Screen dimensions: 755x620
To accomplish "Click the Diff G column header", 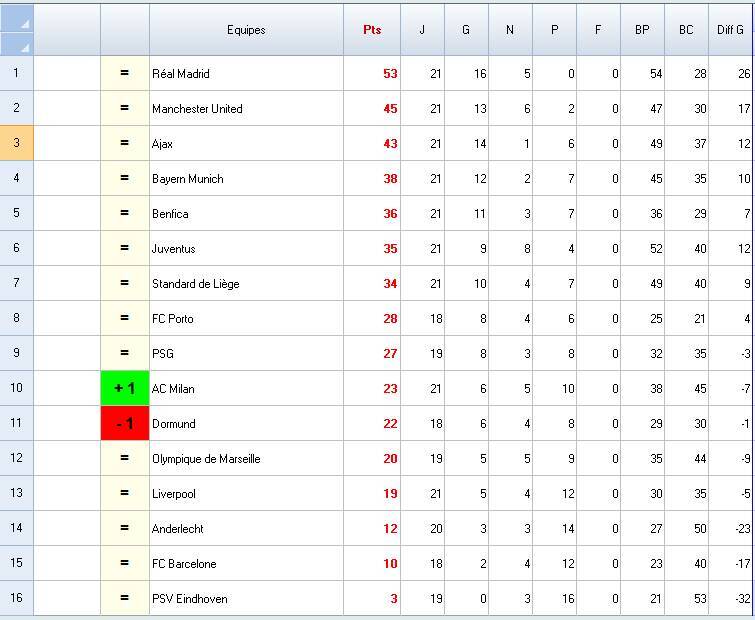I will coord(731,30).
